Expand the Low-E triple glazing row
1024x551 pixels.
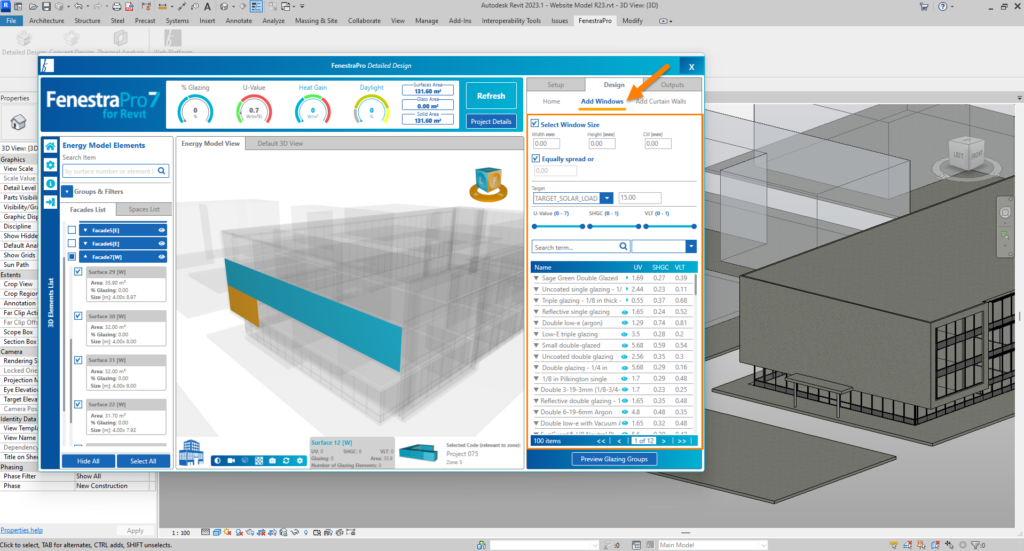point(536,334)
